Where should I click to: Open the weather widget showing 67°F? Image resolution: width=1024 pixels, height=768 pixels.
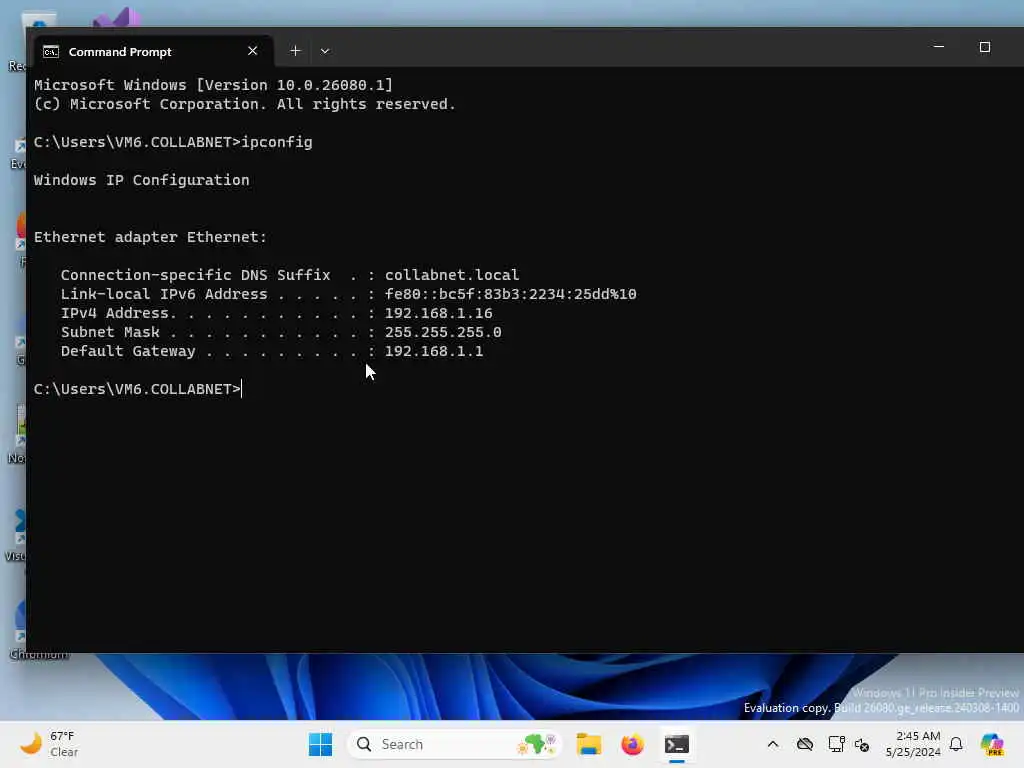[50, 744]
